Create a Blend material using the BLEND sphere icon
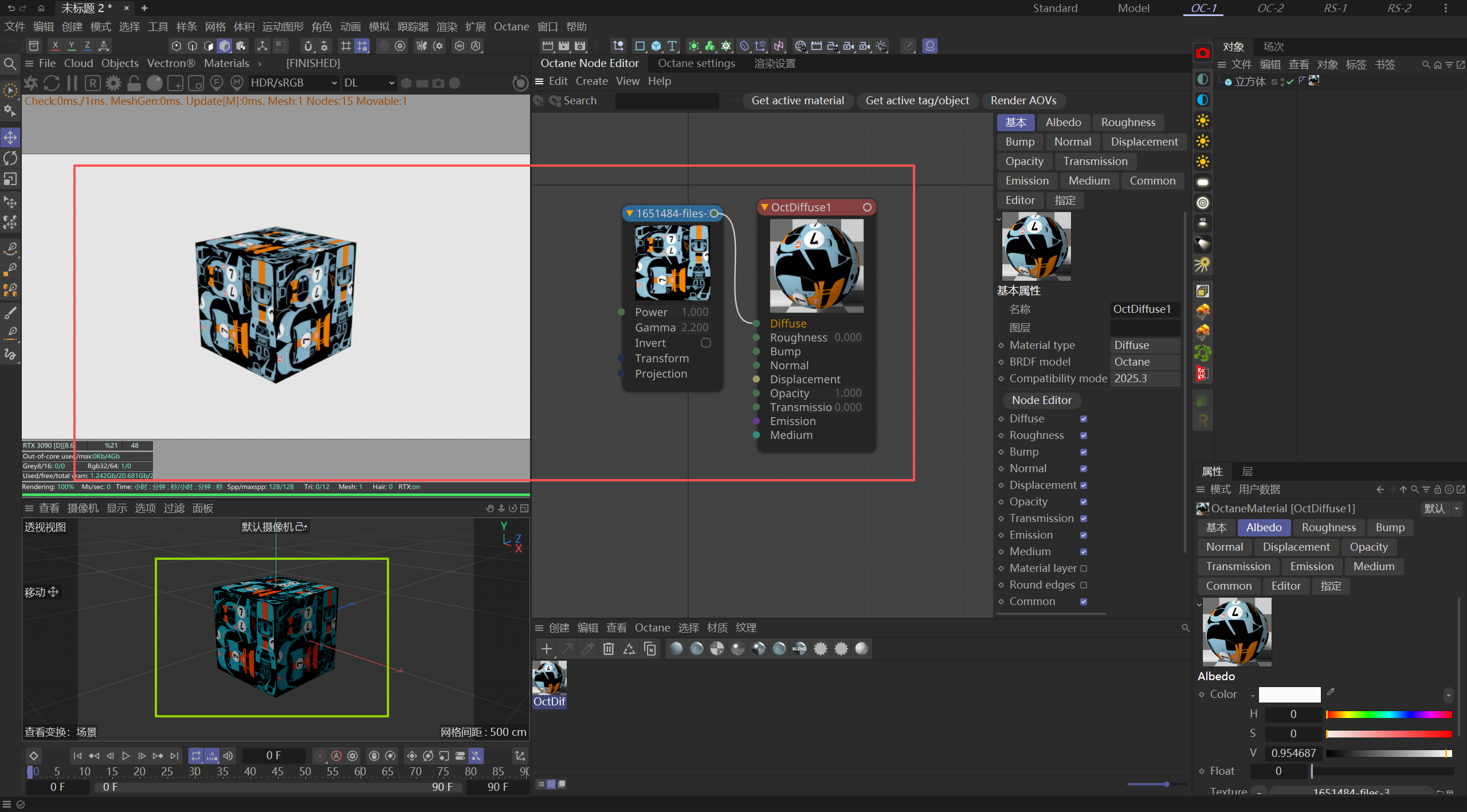The width and height of the screenshot is (1467, 812). click(x=799, y=648)
